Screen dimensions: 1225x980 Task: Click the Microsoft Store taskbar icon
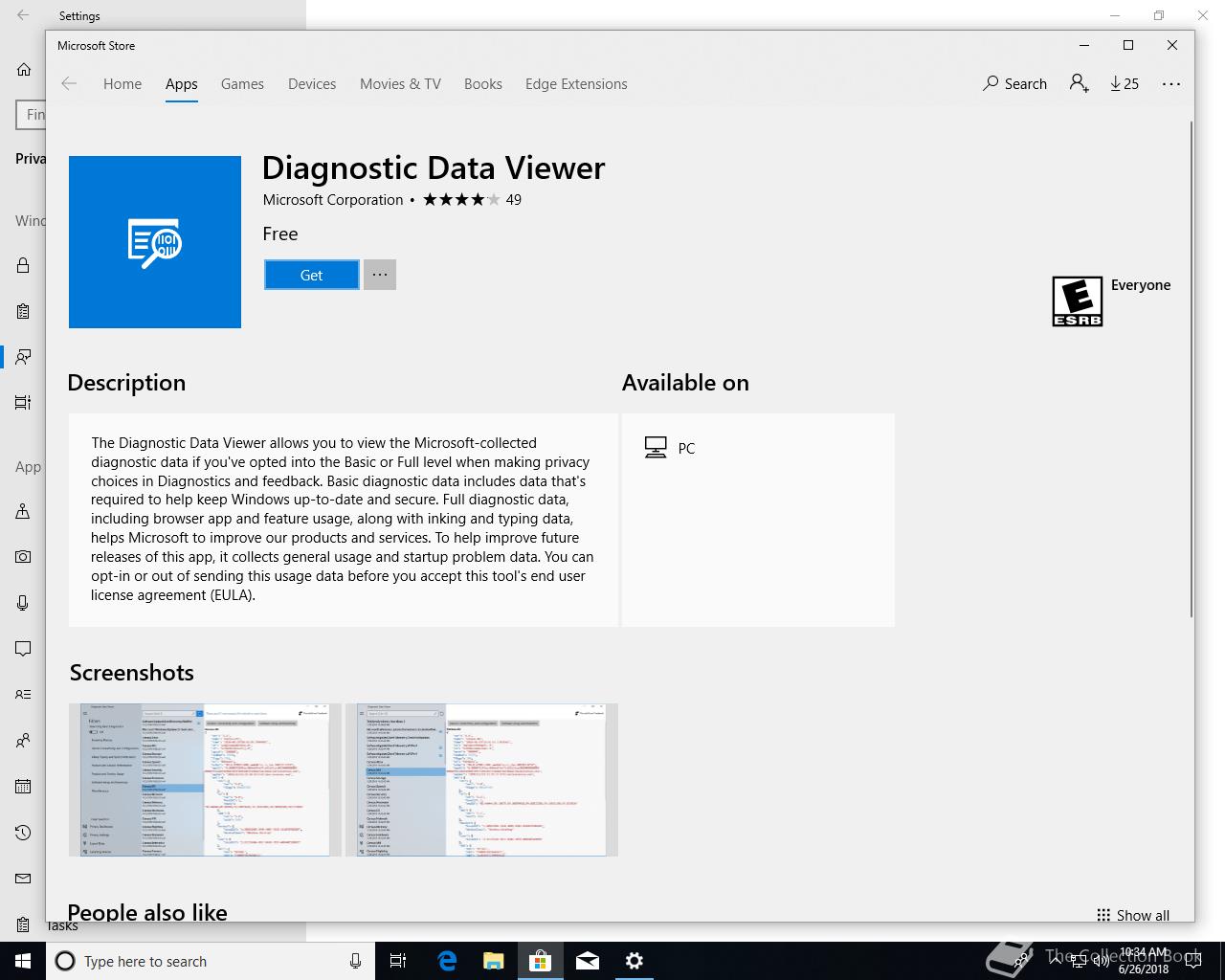(x=540, y=961)
